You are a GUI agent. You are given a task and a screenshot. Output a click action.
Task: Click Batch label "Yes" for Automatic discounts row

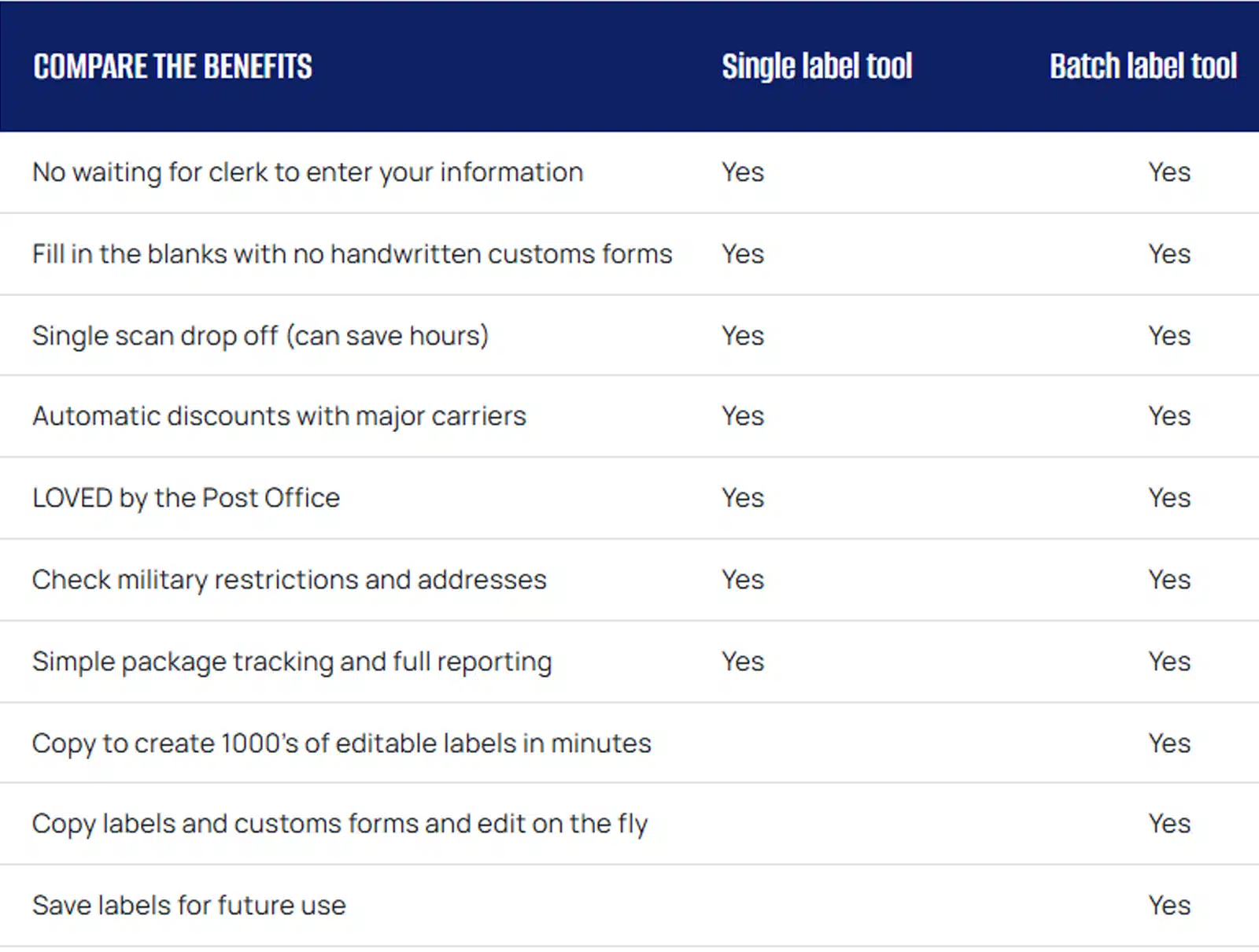(1169, 416)
